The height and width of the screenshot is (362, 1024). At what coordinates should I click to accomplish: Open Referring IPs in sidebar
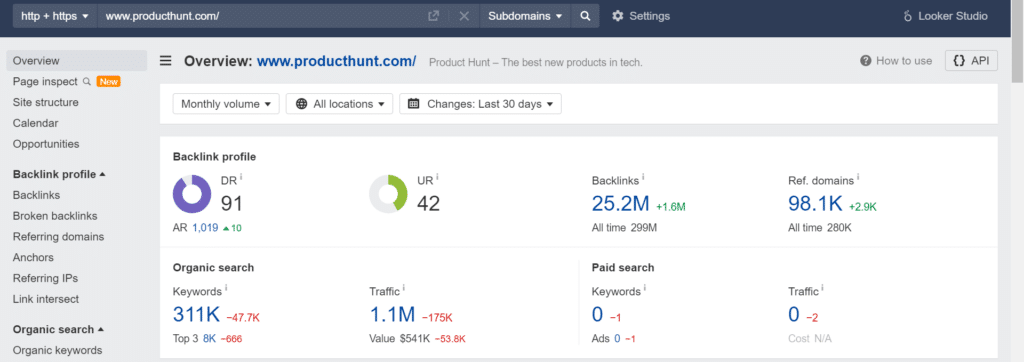45,278
